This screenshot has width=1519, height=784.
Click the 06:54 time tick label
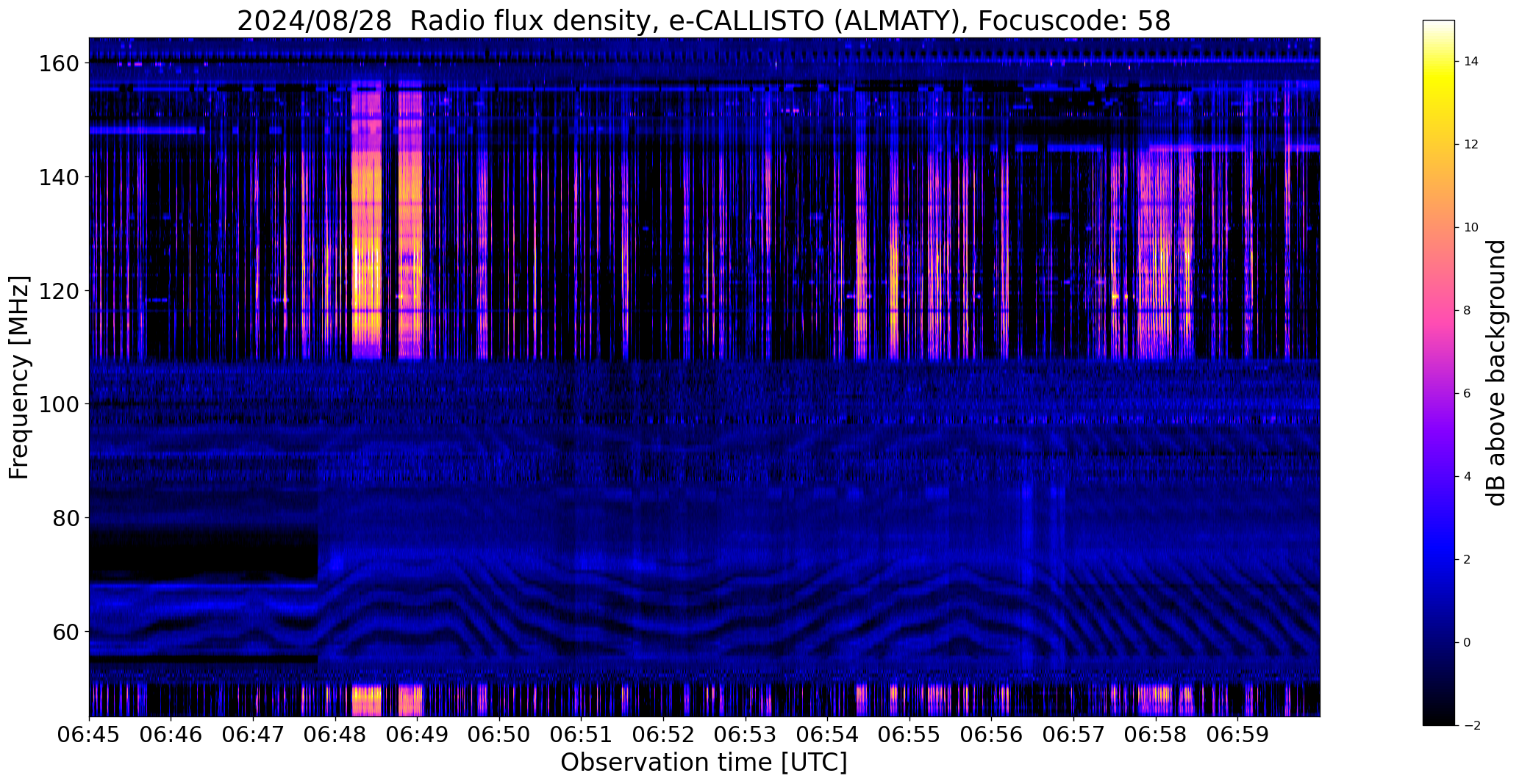click(827, 734)
